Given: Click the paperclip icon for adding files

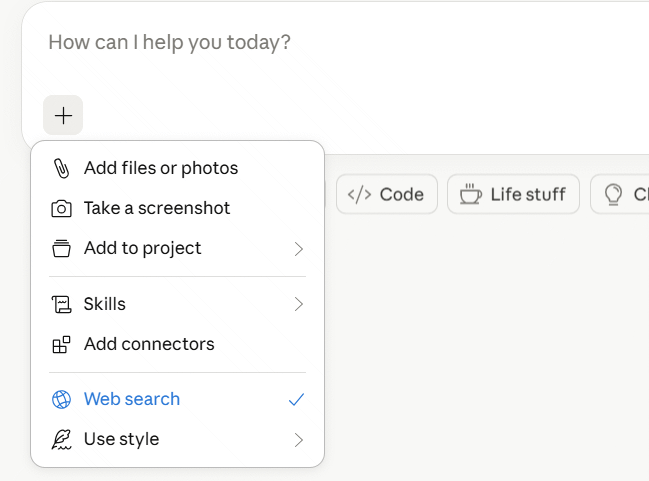Looking at the screenshot, I should 62,168.
